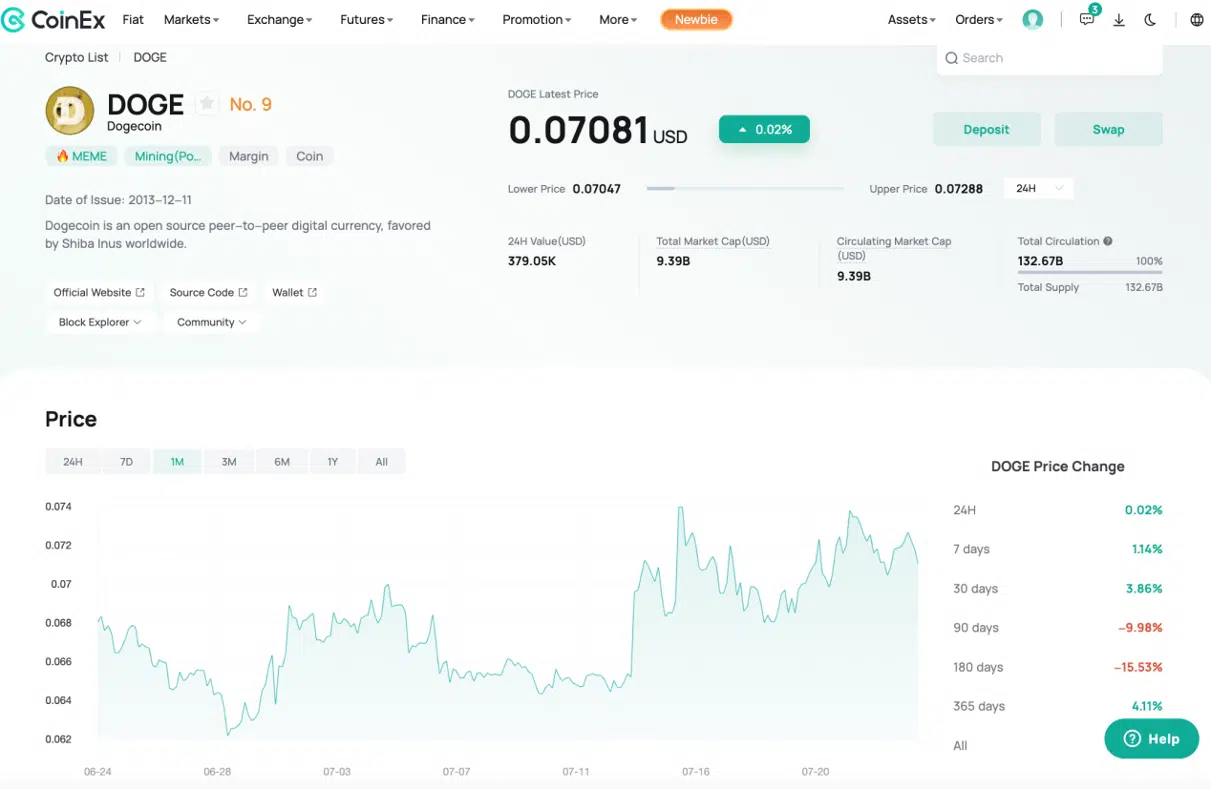This screenshot has height=789, width=1211.
Task: Go to the Fiat page
Action: pyautogui.click(x=133, y=20)
